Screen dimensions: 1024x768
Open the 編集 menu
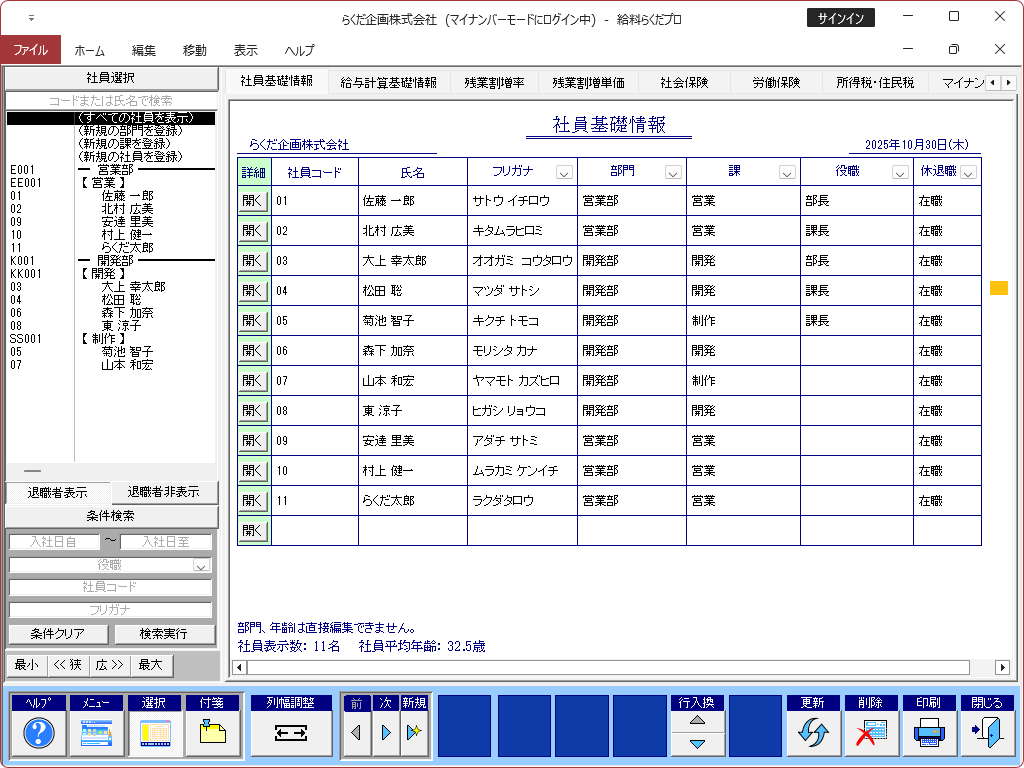click(x=144, y=51)
